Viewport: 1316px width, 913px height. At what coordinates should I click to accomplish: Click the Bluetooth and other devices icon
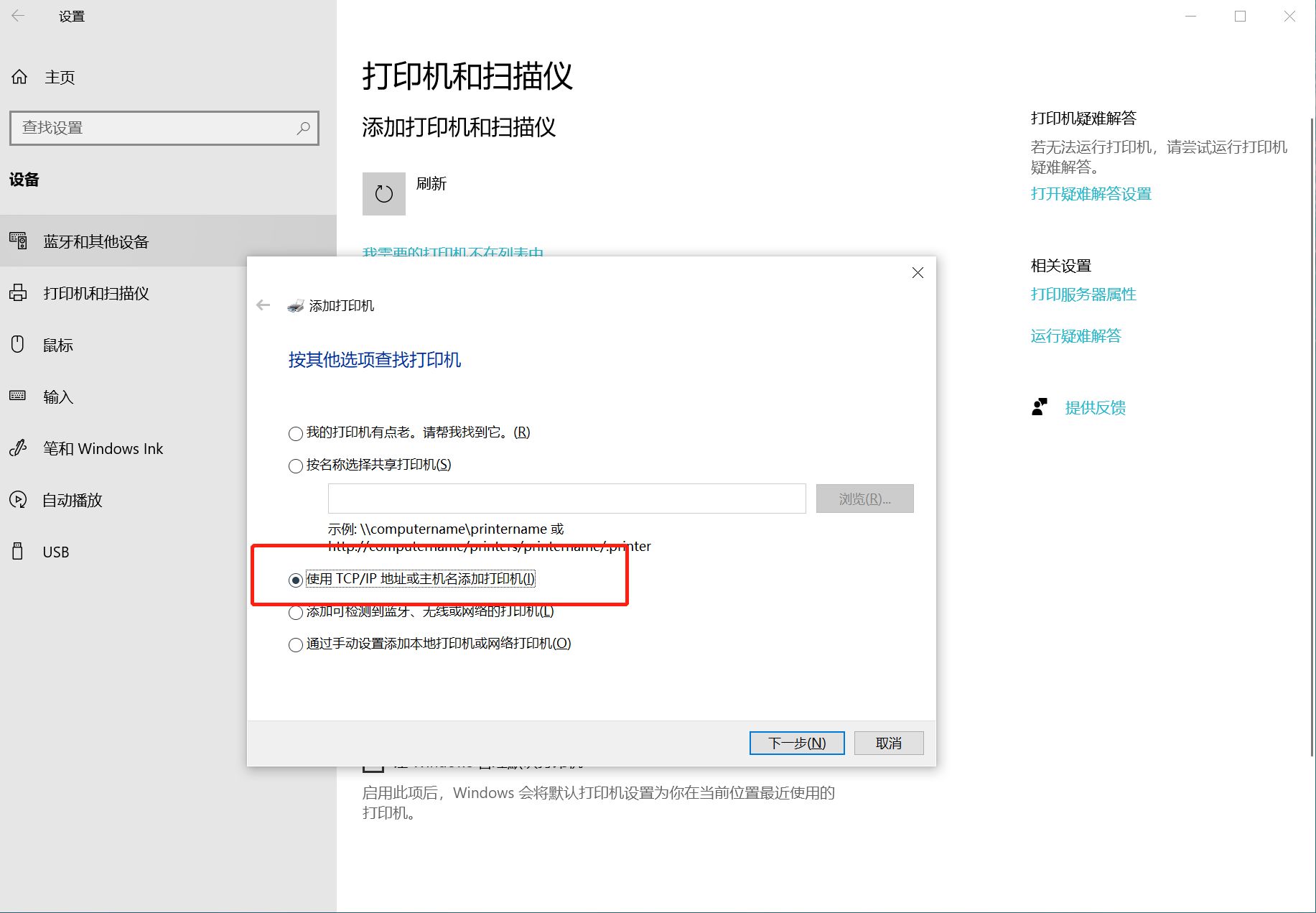[18, 241]
